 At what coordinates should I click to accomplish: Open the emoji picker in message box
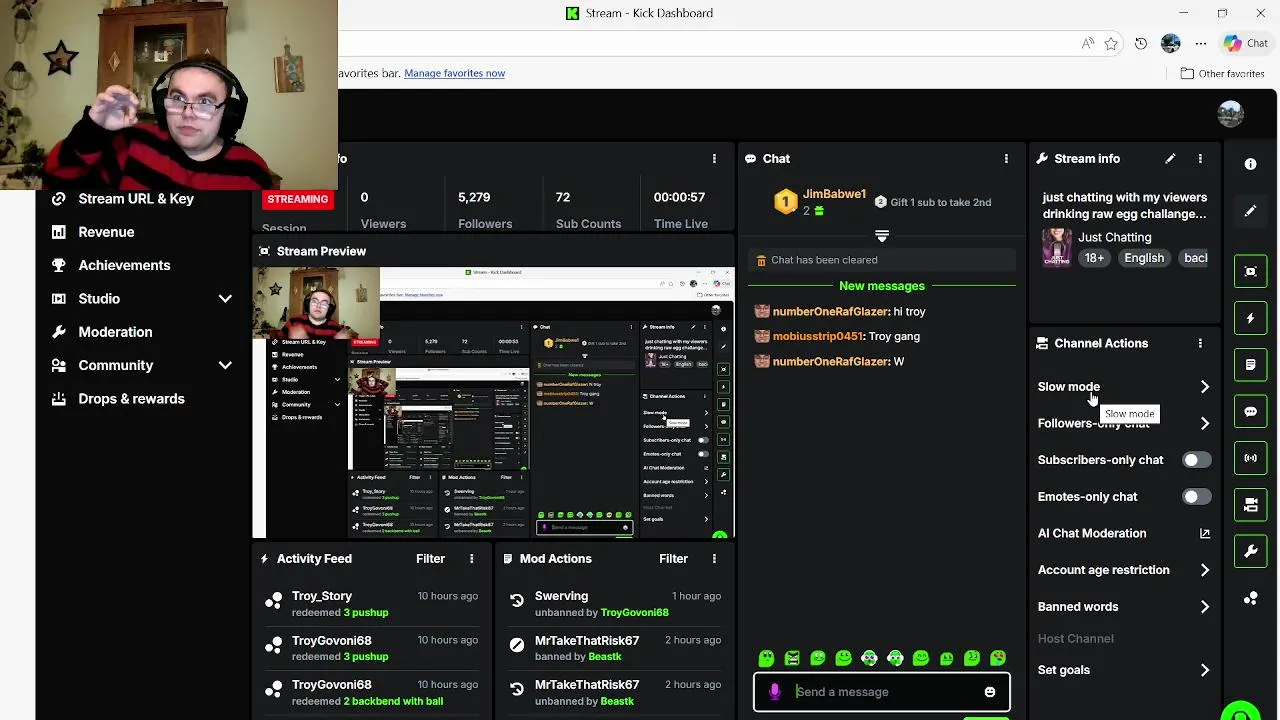pyautogui.click(x=990, y=692)
